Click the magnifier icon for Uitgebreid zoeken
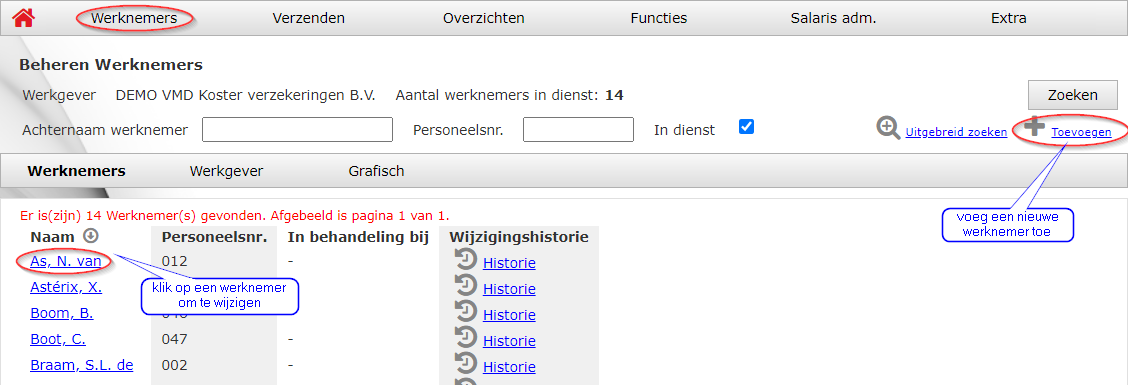 [x=888, y=128]
